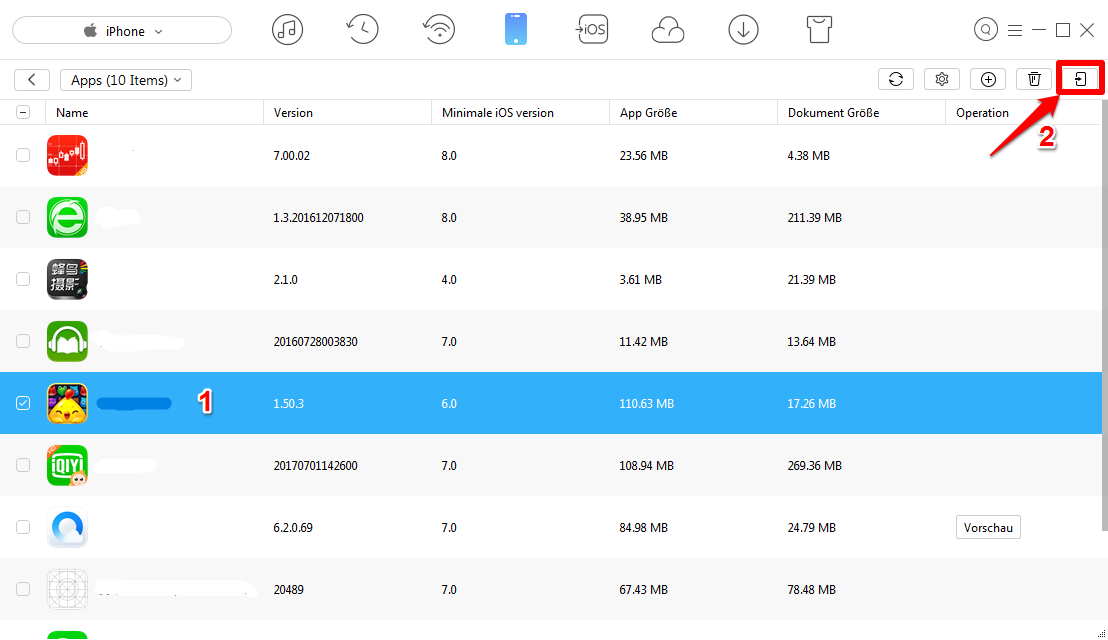Sort by App Größe column header
1108x640 pixels.
[x=648, y=113]
